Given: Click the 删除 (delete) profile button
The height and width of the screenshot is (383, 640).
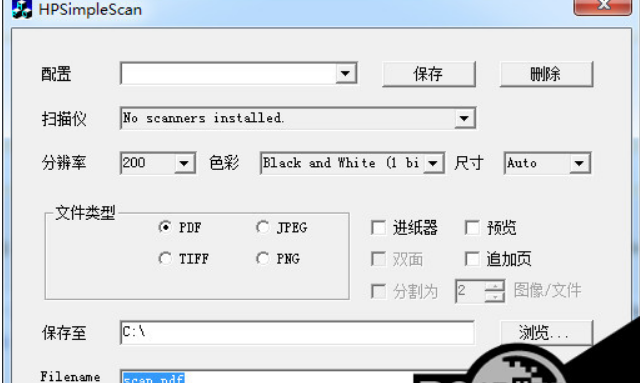Looking at the screenshot, I should tap(546, 74).
